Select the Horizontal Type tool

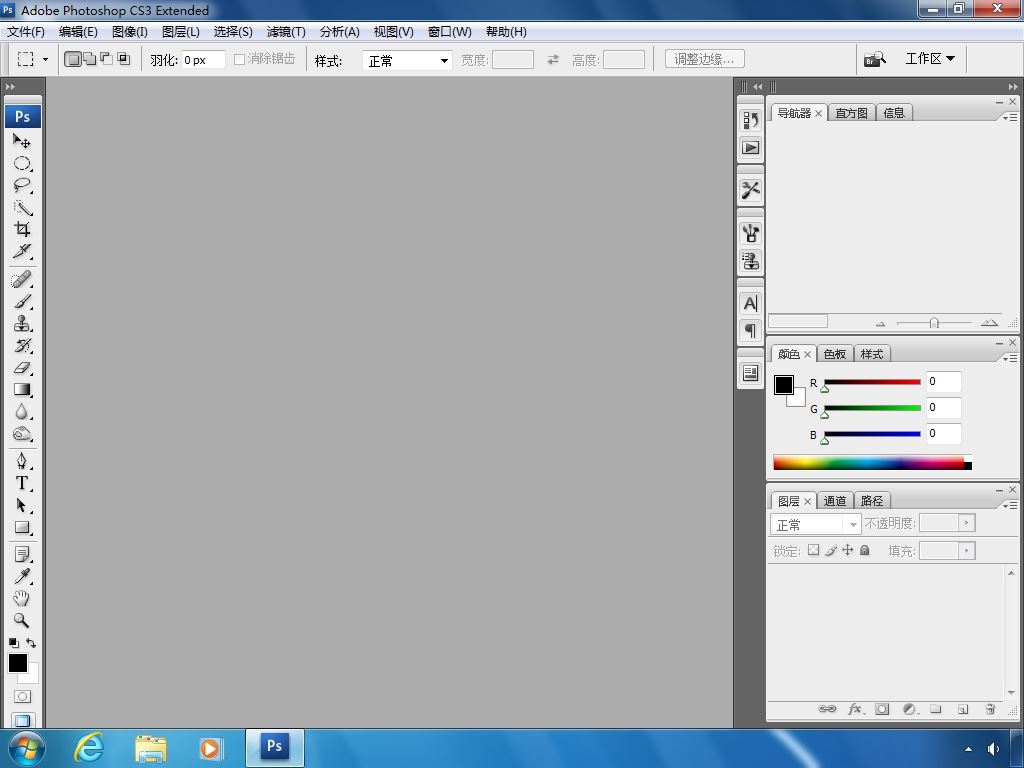[22, 483]
